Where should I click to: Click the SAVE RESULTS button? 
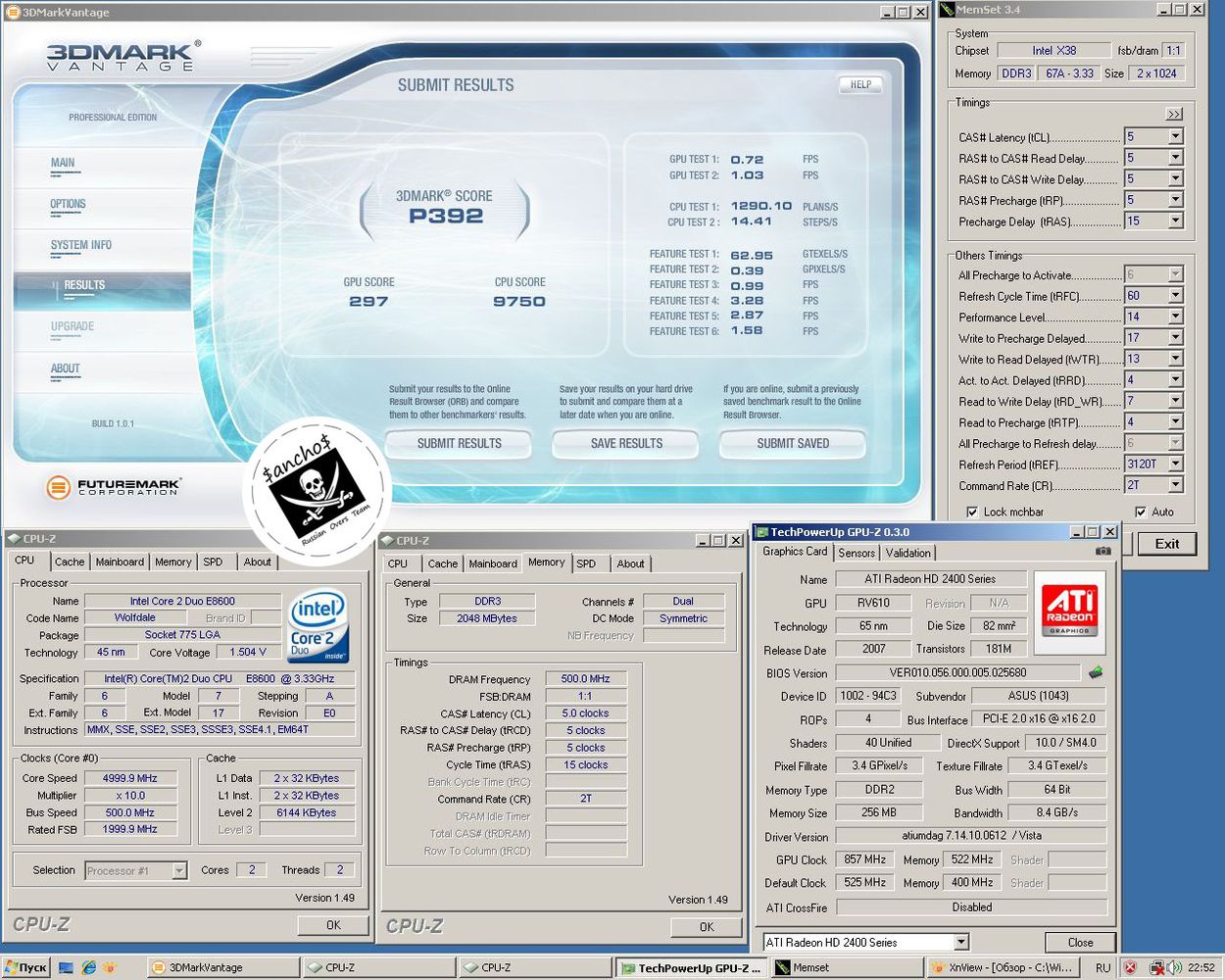coord(626,444)
